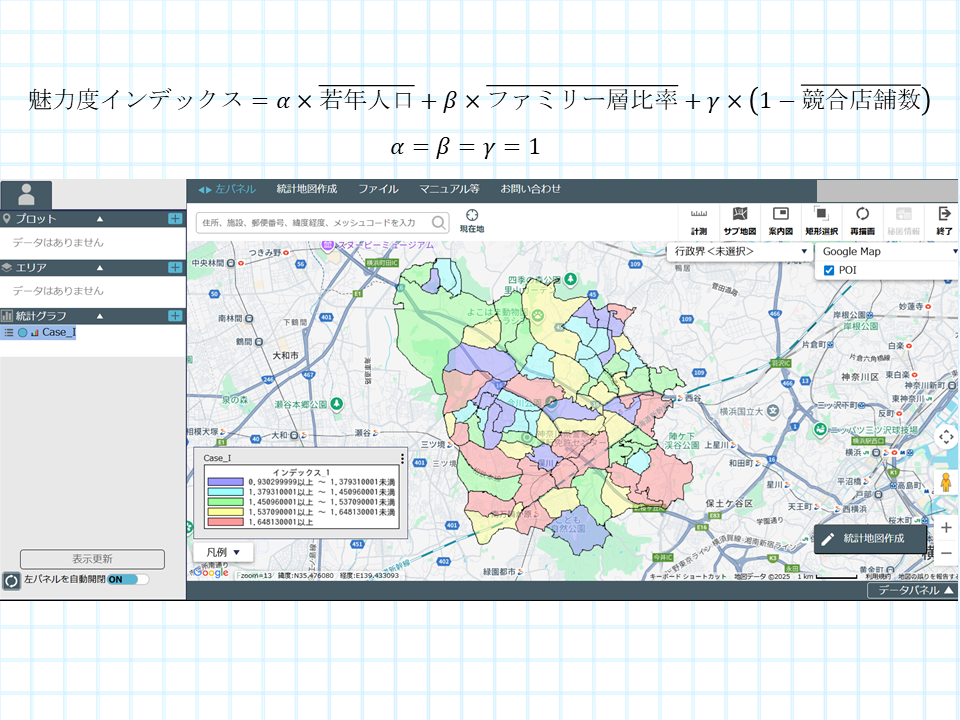
Task: Open the 行政界 <未選択> dropdown
Action: [x=739, y=251]
